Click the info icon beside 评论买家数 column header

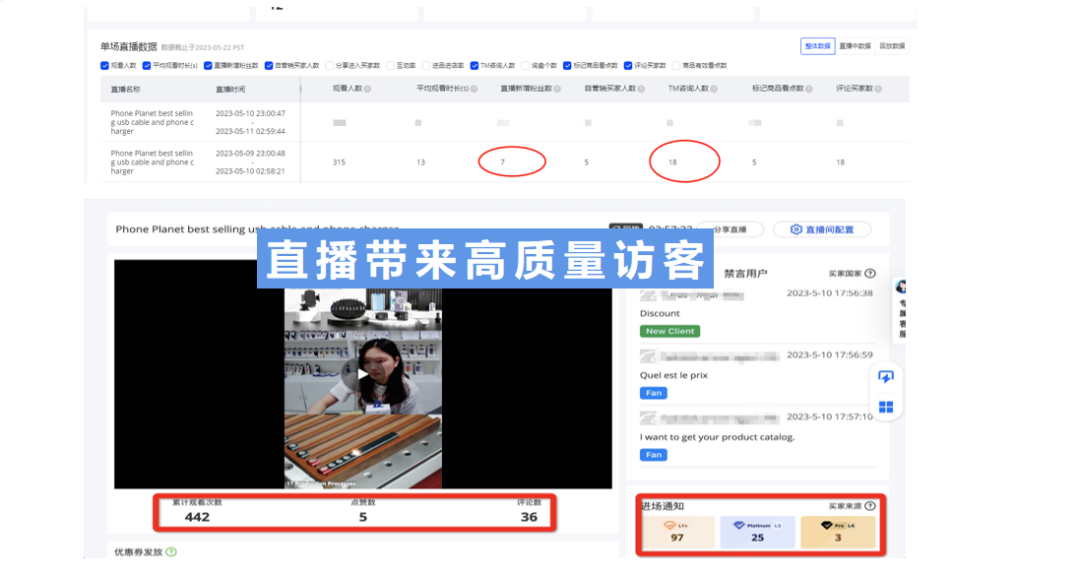[878, 89]
